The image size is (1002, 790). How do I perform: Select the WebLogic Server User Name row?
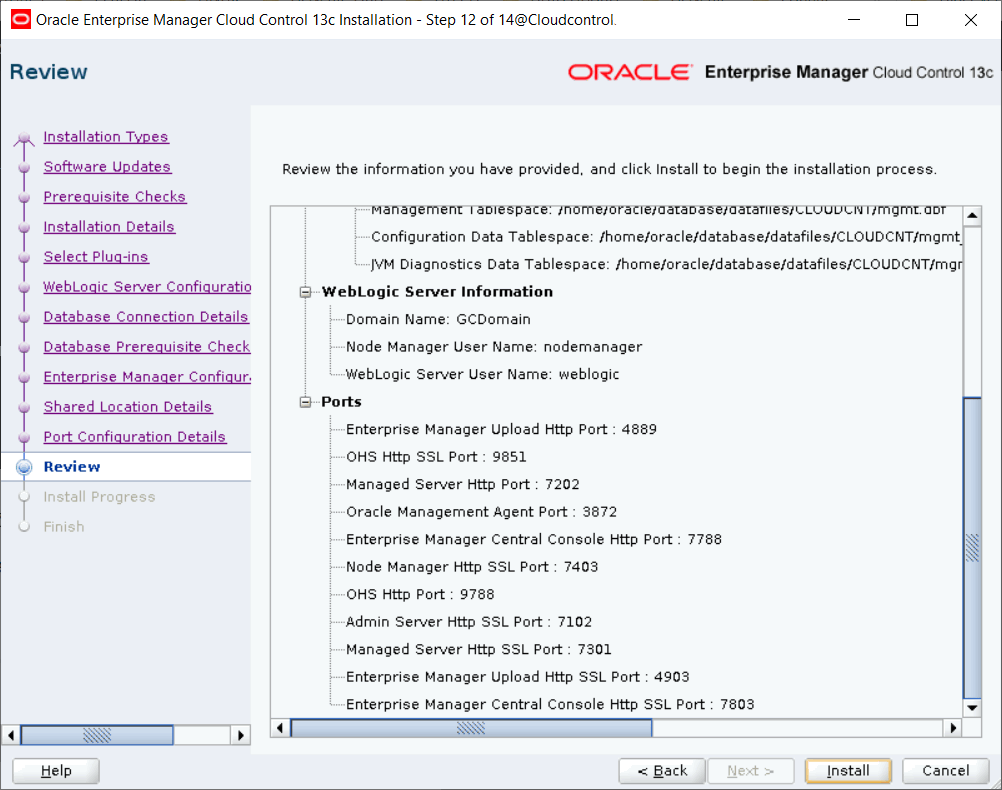[x=482, y=375]
